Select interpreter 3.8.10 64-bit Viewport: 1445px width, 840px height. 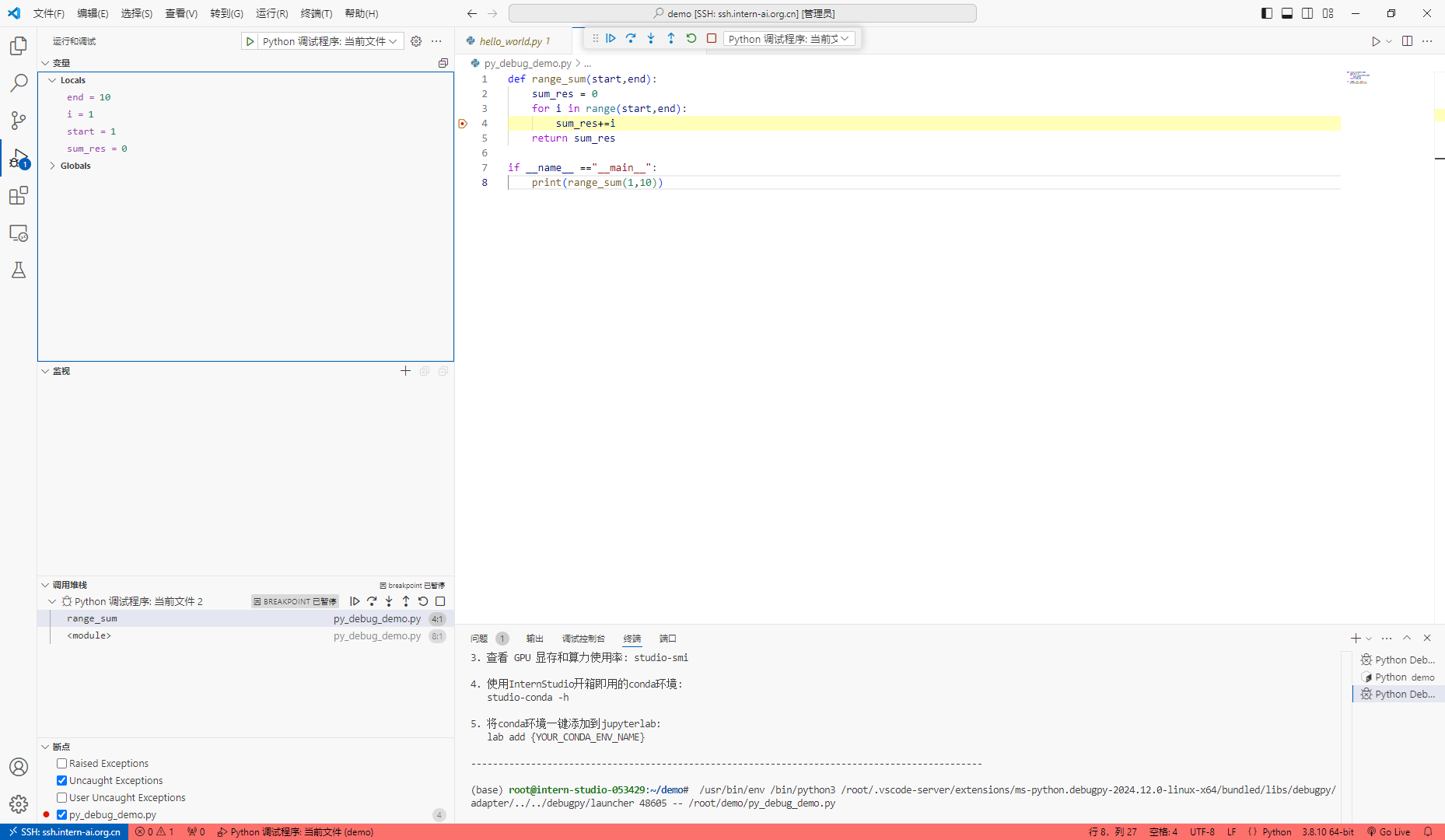click(x=1328, y=831)
